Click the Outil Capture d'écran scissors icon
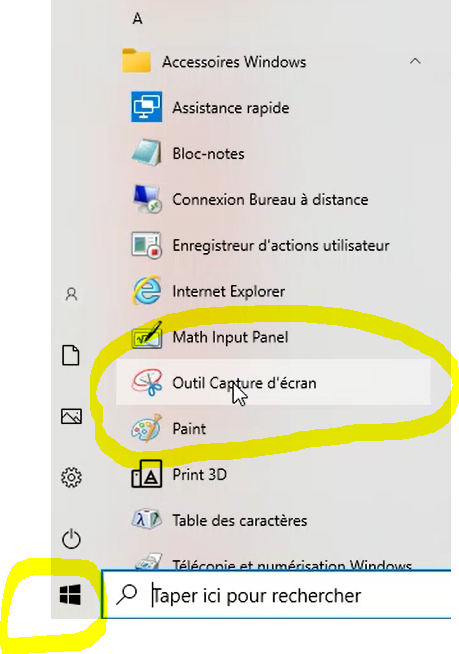 (x=147, y=382)
